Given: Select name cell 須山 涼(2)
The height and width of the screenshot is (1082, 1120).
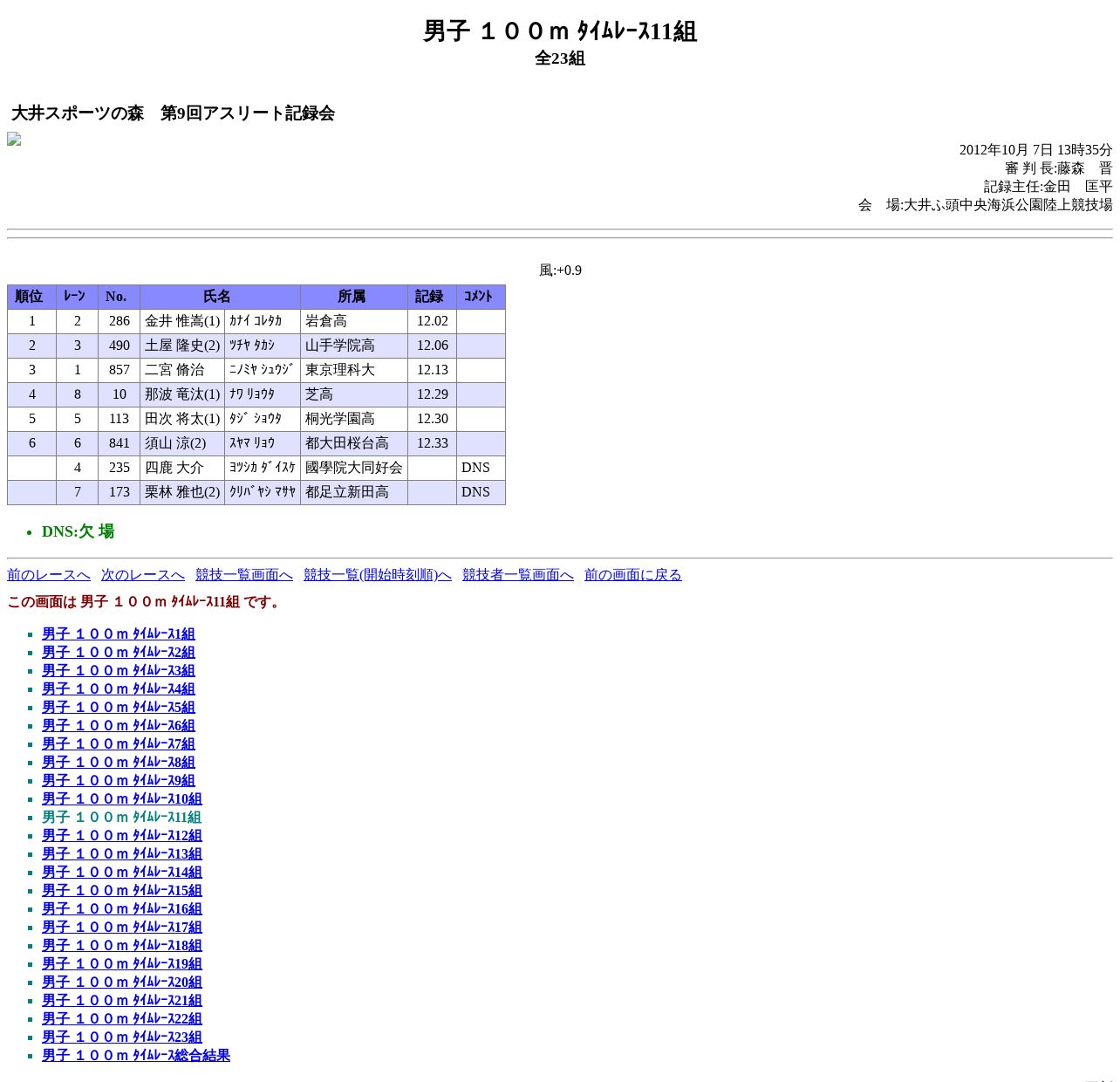Looking at the screenshot, I should pyautogui.click(x=182, y=443).
